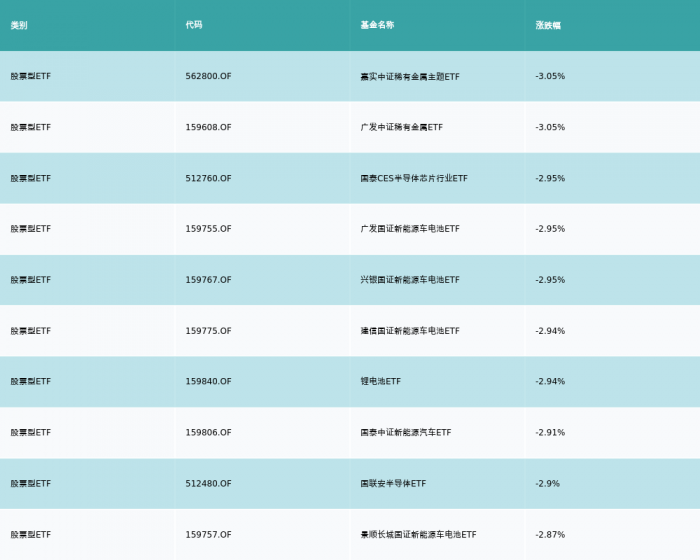Open 国泰中证新能源汽车ETF fund name
Image resolution: width=700 pixels, height=560 pixels.
click(406, 432)
